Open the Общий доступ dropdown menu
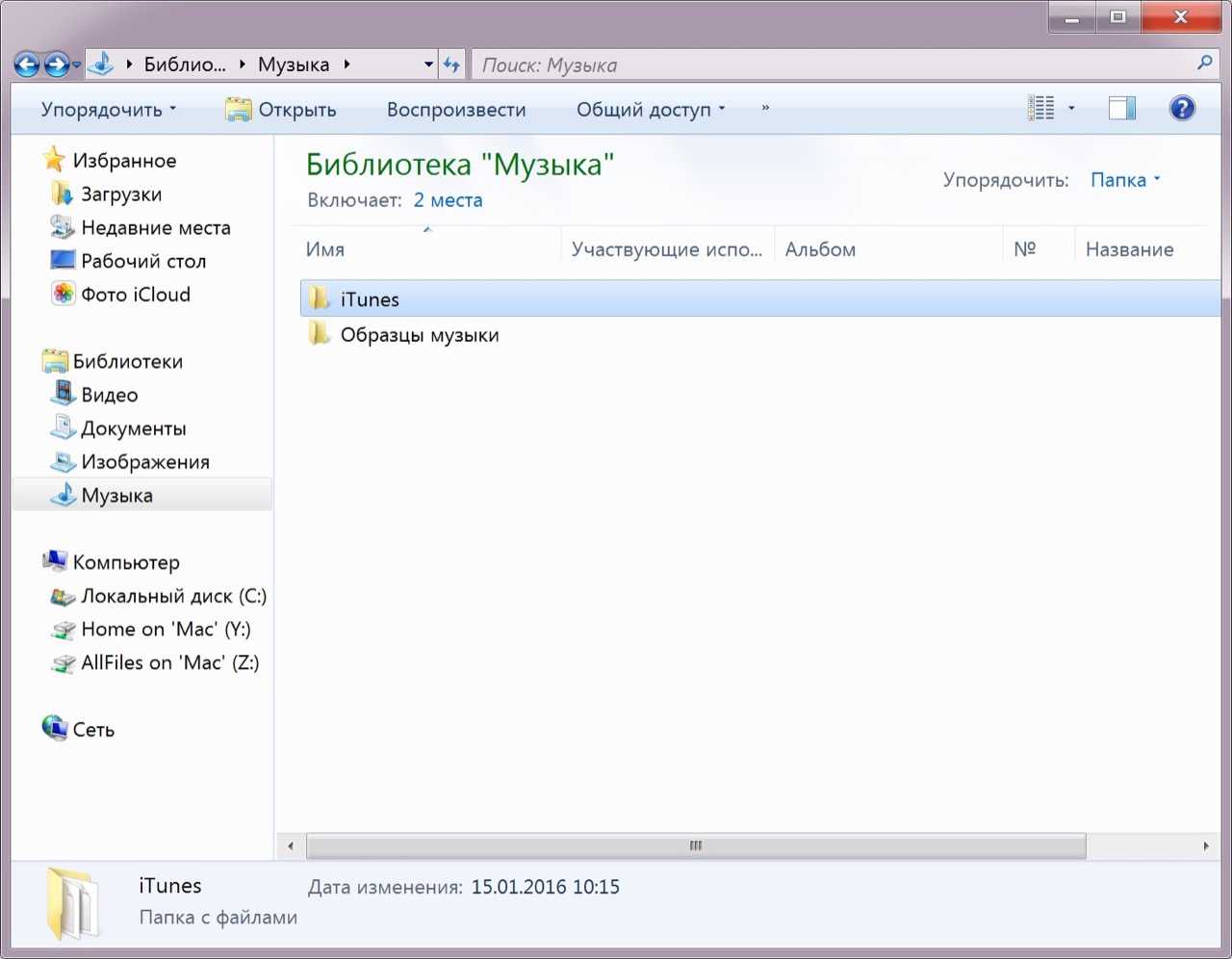Image resolution: width=1232 pixels, height=959 pixels. (x=651, y=110)
